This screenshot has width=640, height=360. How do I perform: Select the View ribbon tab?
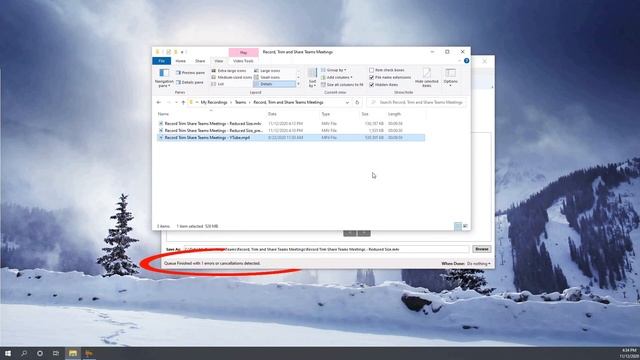[219, 61]
